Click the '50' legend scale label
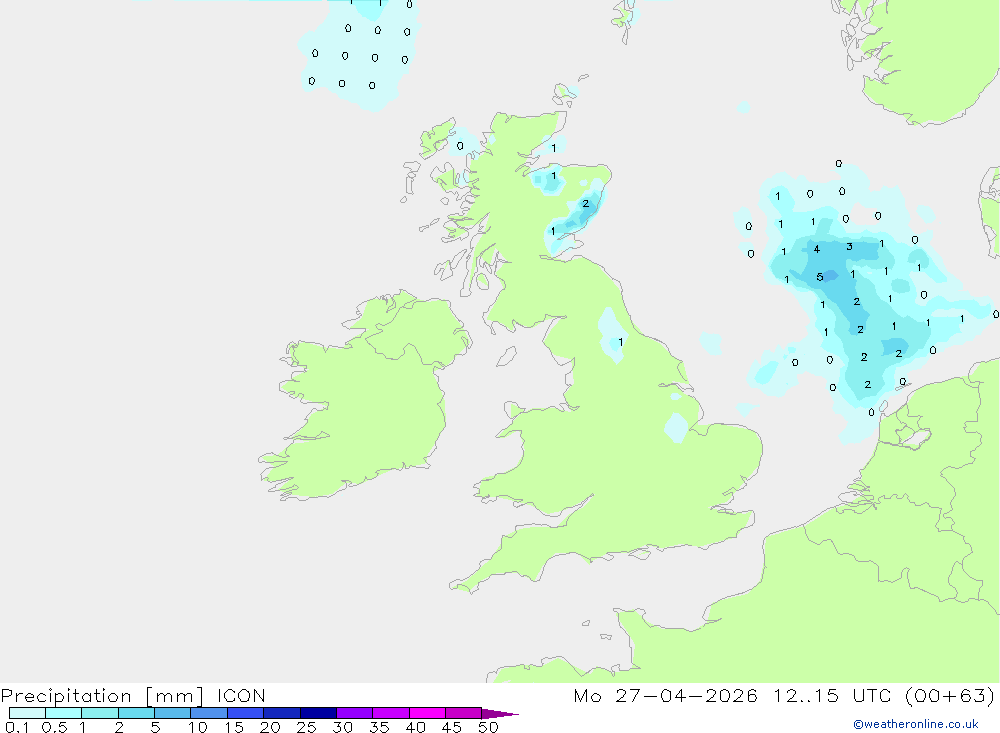The image size is (1000, 733). coord(488,727)
